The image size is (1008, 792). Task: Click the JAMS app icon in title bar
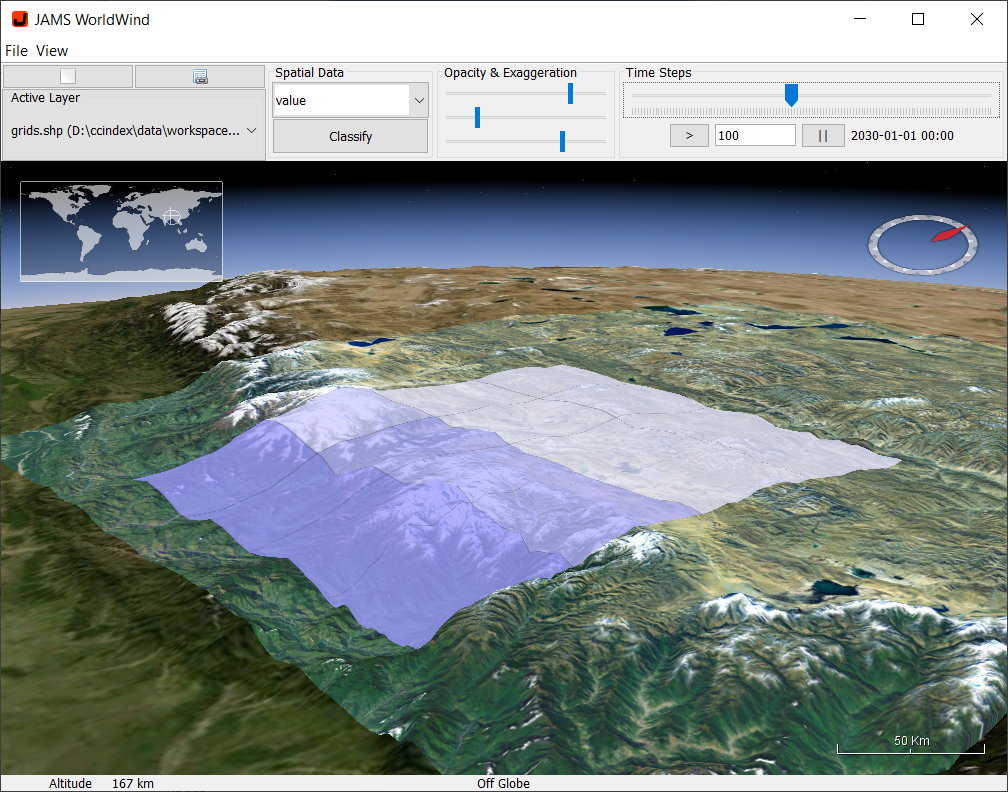pyautogui.click(x=19, y=19)
